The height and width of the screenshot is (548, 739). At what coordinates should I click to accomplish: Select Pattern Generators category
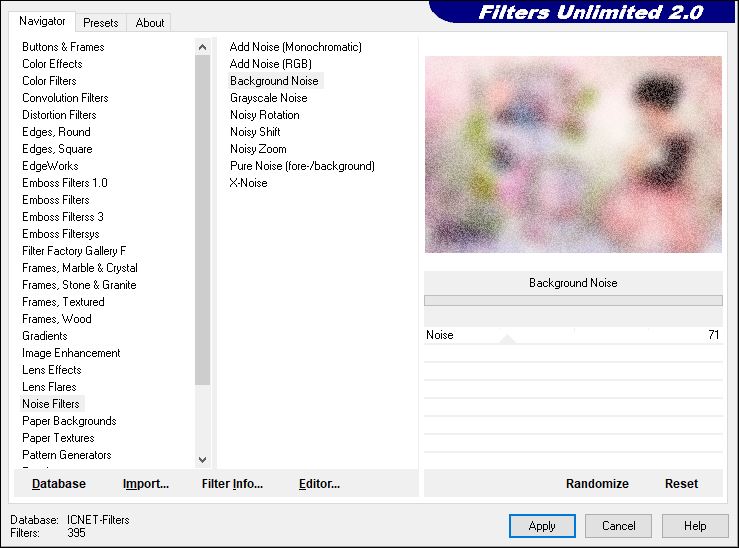pos(67,455)
